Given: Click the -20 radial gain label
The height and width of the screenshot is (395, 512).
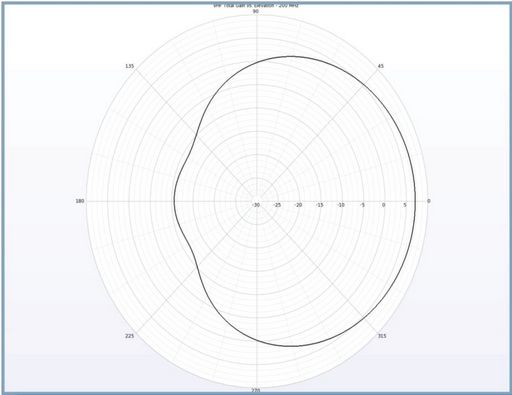Looking at the screenshot, I should click(298, 205).
